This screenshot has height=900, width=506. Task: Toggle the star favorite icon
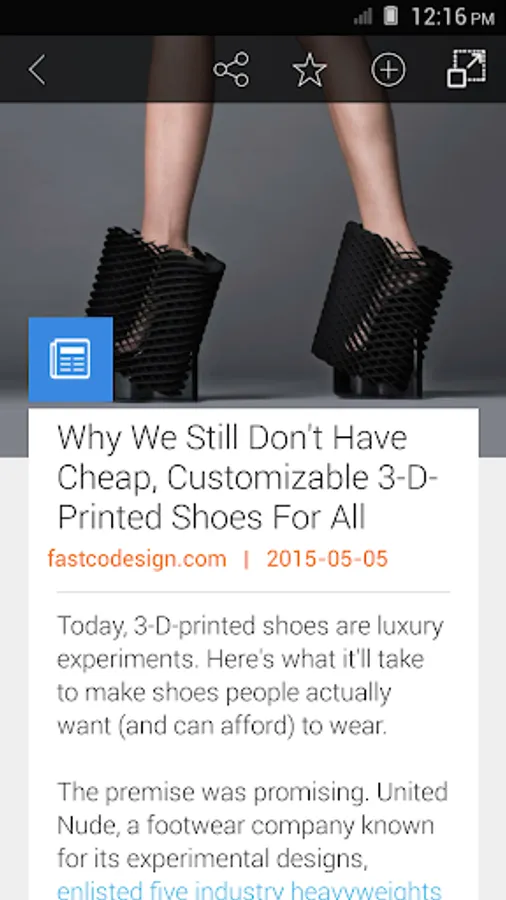point(310,70)
